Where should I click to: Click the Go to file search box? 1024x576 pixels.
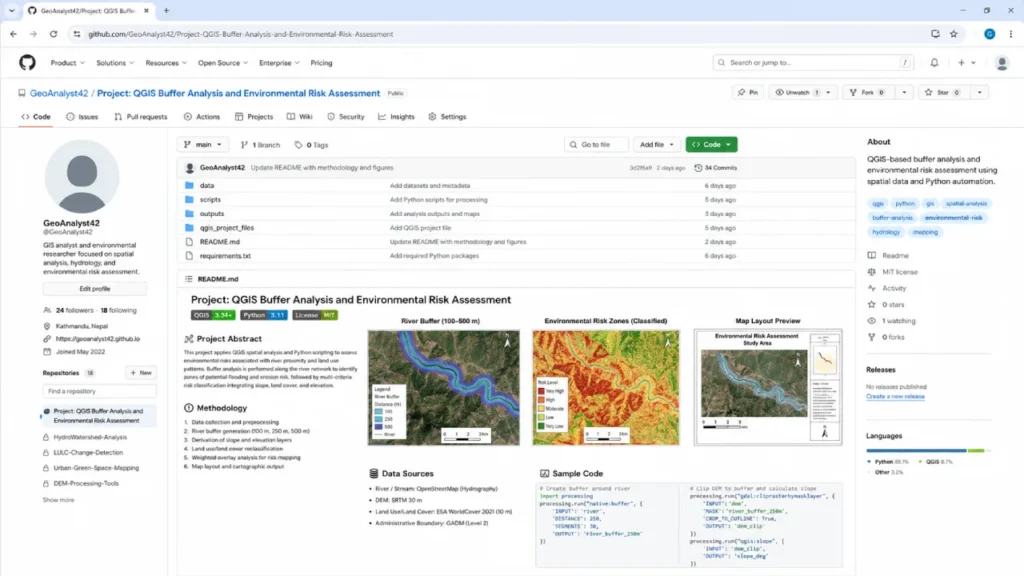pos(596,145)
